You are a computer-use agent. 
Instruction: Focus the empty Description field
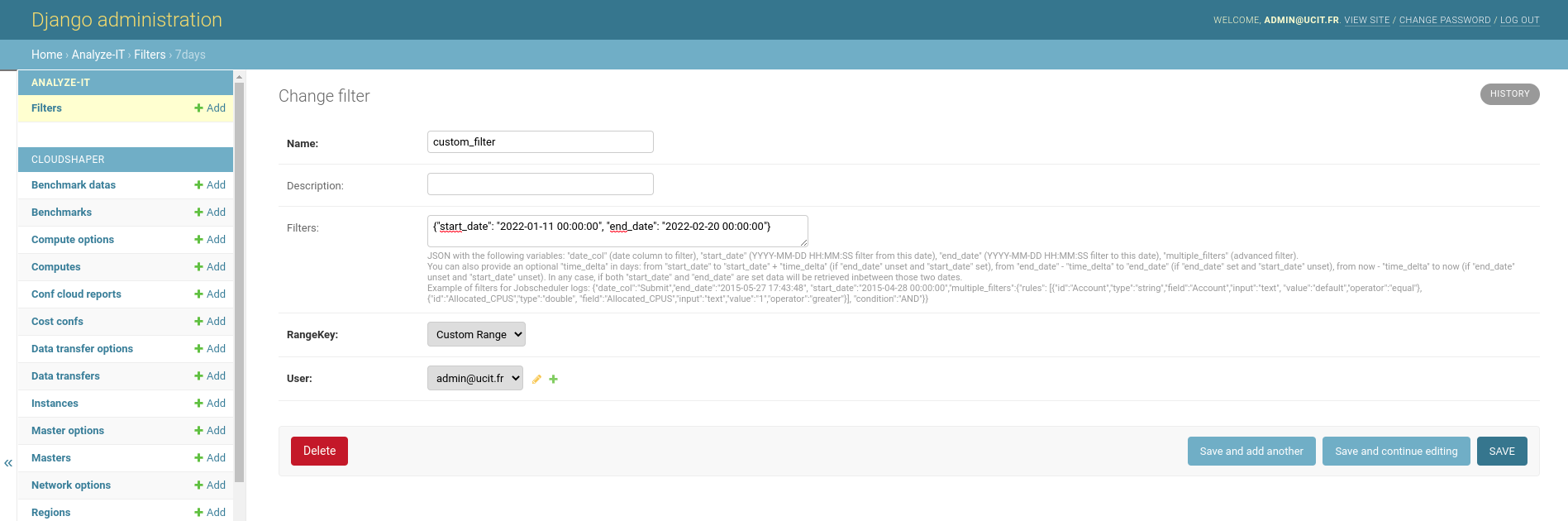coord(540,184)
